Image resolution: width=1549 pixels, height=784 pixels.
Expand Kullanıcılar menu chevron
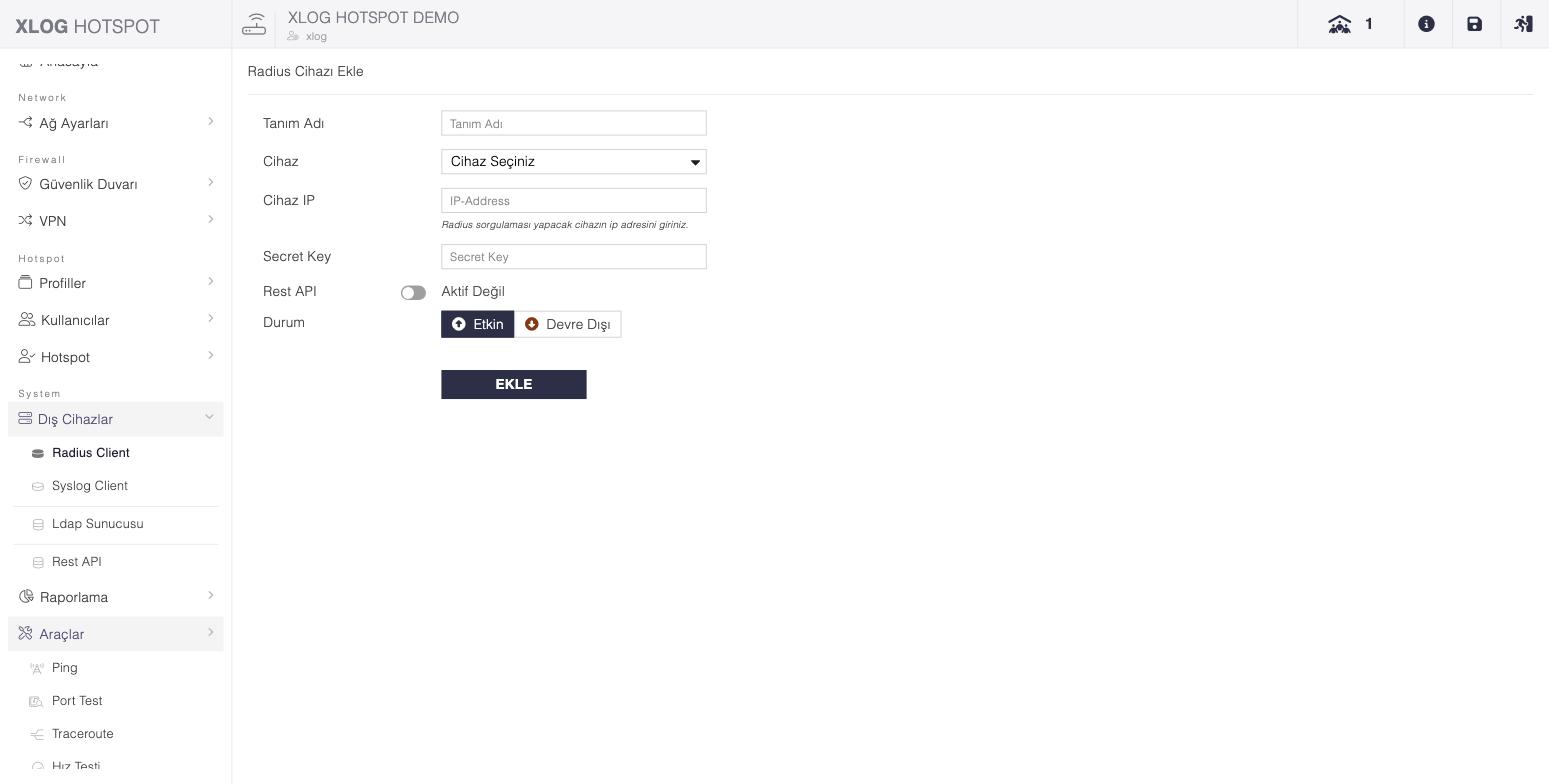click(210, 318)
